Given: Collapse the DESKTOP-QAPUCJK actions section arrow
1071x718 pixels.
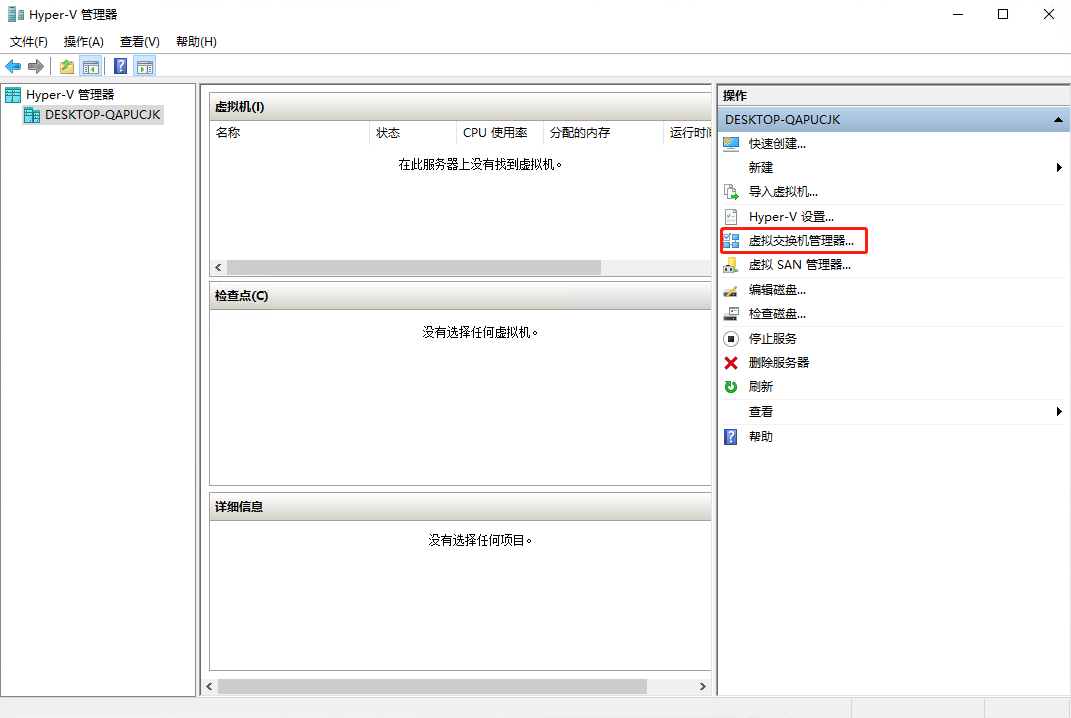Looking at the screenshot, I should click(1058, 120).
